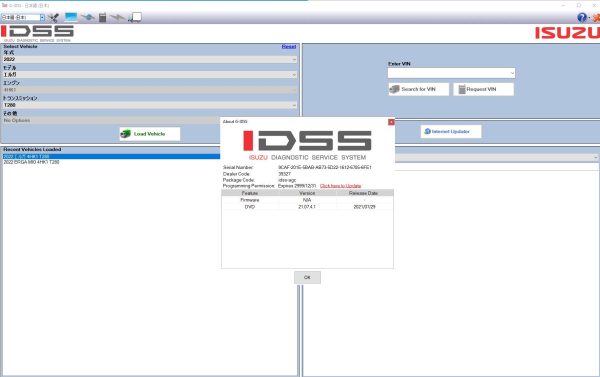Viewport: 600px width, 377px height.
Task: Click the blue monitor screen toolbar icon
Action: (71, 17)
